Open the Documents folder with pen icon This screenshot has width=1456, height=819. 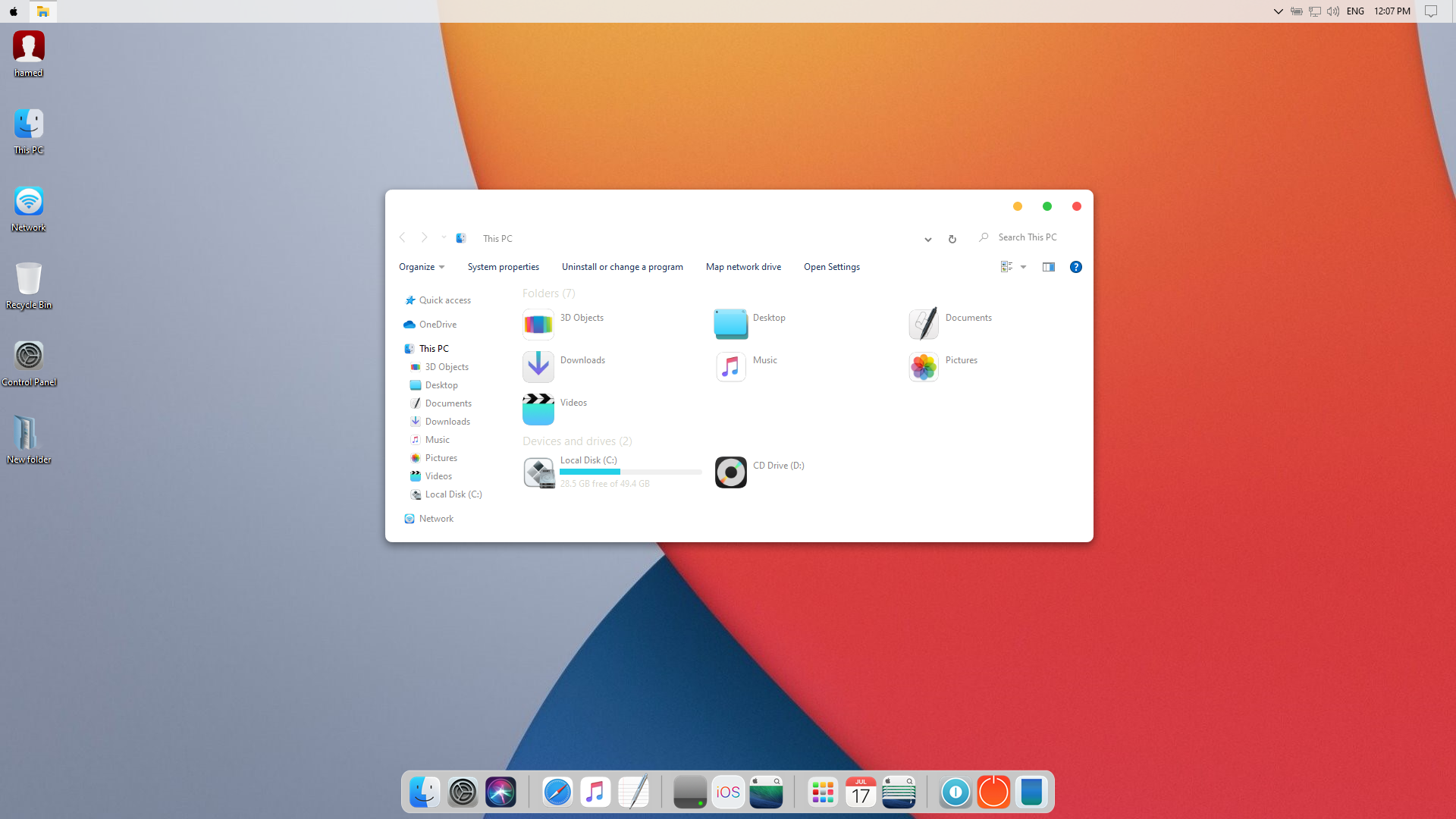[x=924, y=325]
